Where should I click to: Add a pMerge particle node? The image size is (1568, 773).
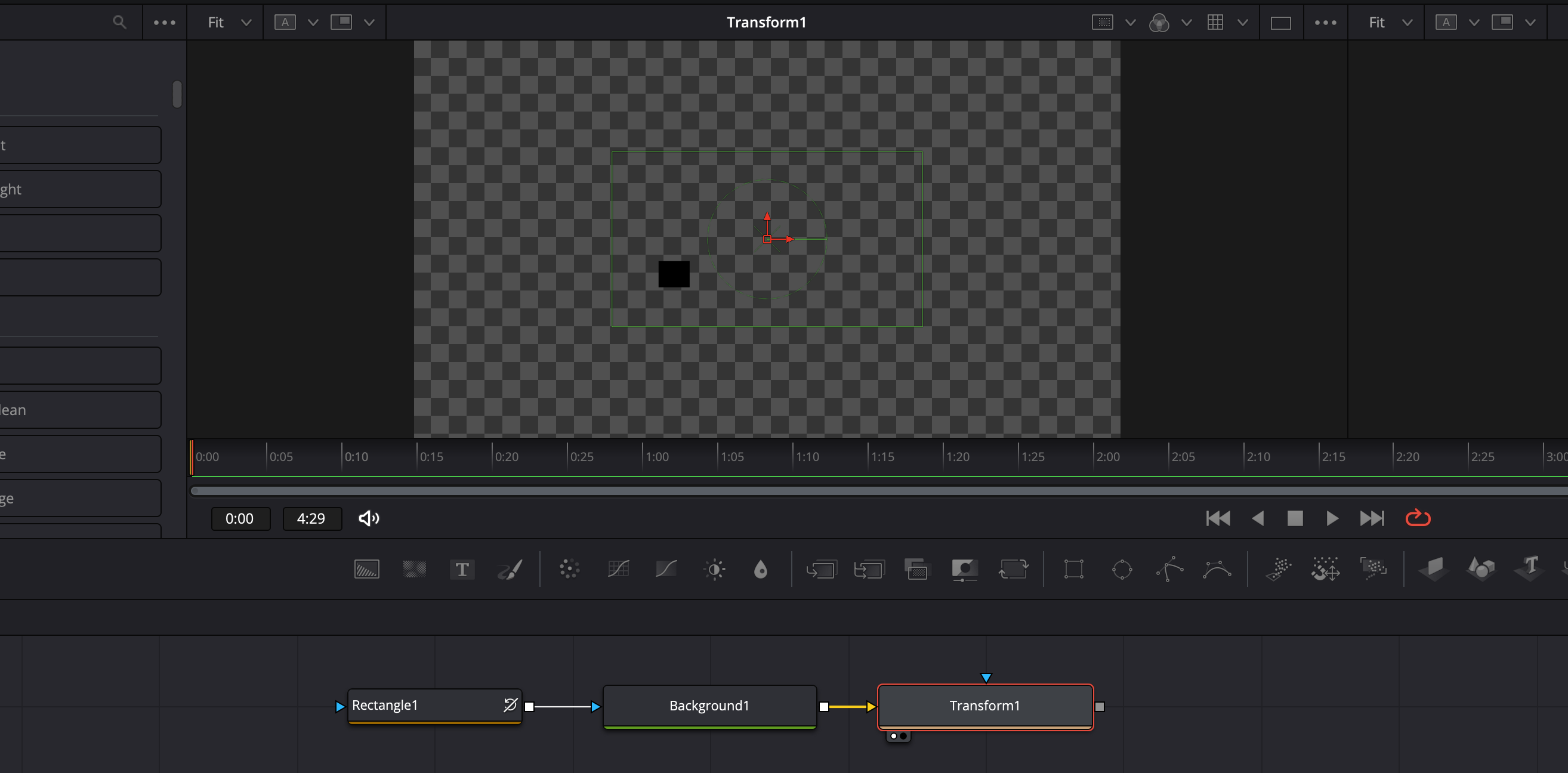coord(1326,569)
